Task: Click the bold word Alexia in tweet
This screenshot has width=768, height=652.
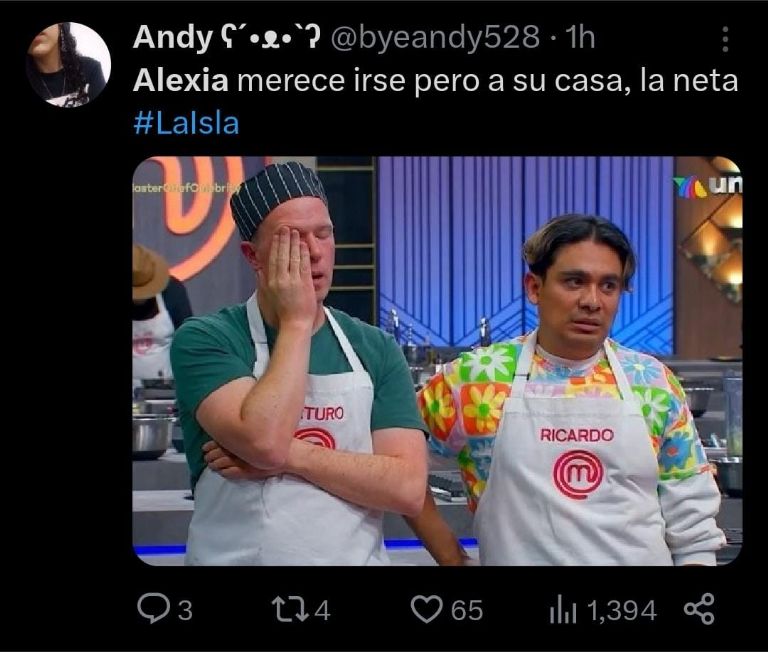Action: [x=180, y=81]
